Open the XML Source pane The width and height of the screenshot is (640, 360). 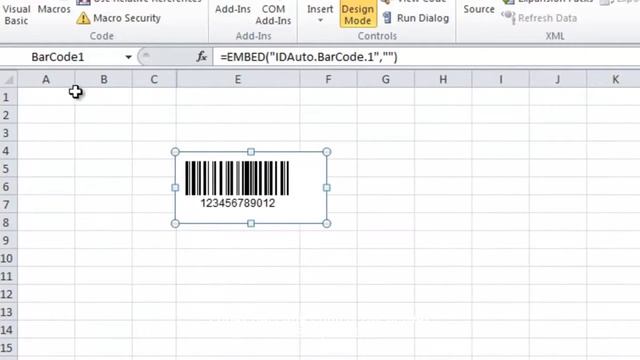point(479,9)
